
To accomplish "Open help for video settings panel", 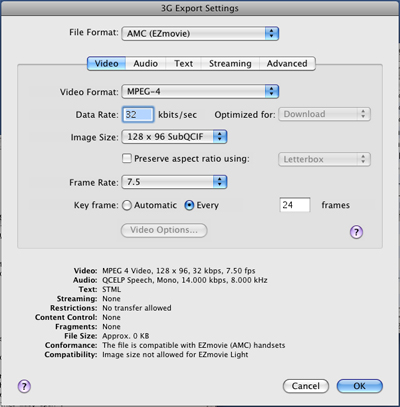I will pyautogui.click(x=356, y=232).
